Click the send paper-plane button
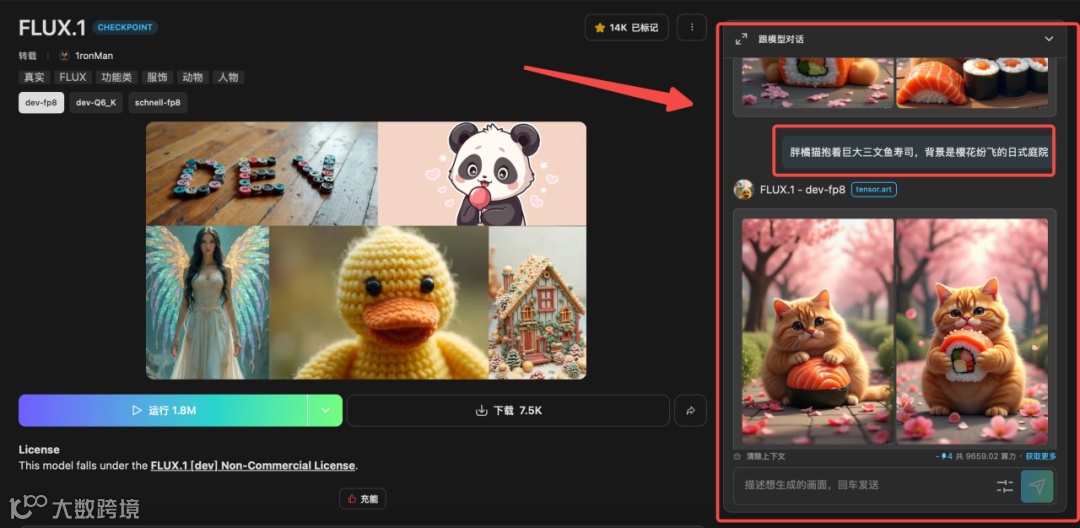This screenshot has height=528, width=1080. point(1037,486)
